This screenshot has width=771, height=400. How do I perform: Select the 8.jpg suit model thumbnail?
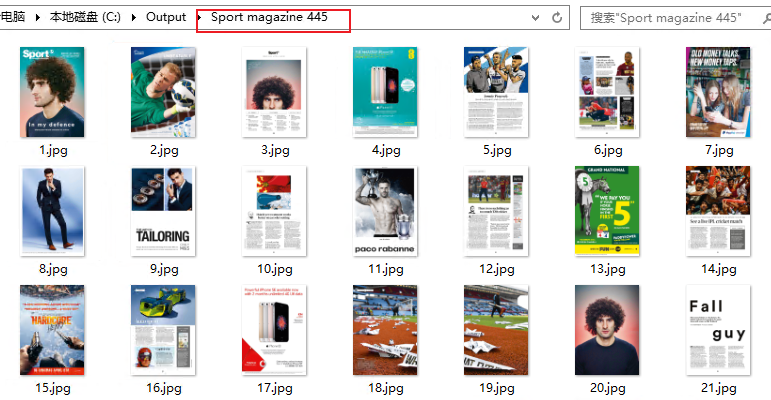(52, 211)
